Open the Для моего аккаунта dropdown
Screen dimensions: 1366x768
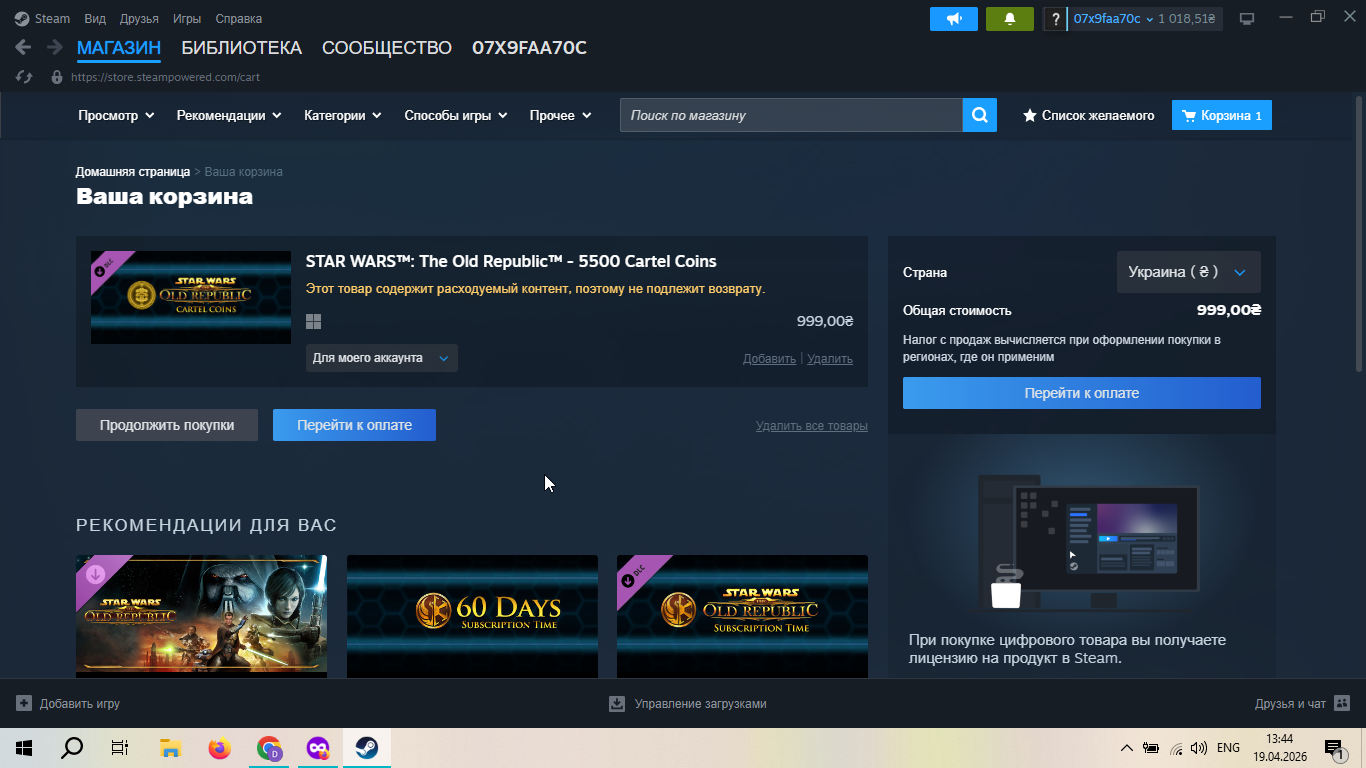coord(381,358)
